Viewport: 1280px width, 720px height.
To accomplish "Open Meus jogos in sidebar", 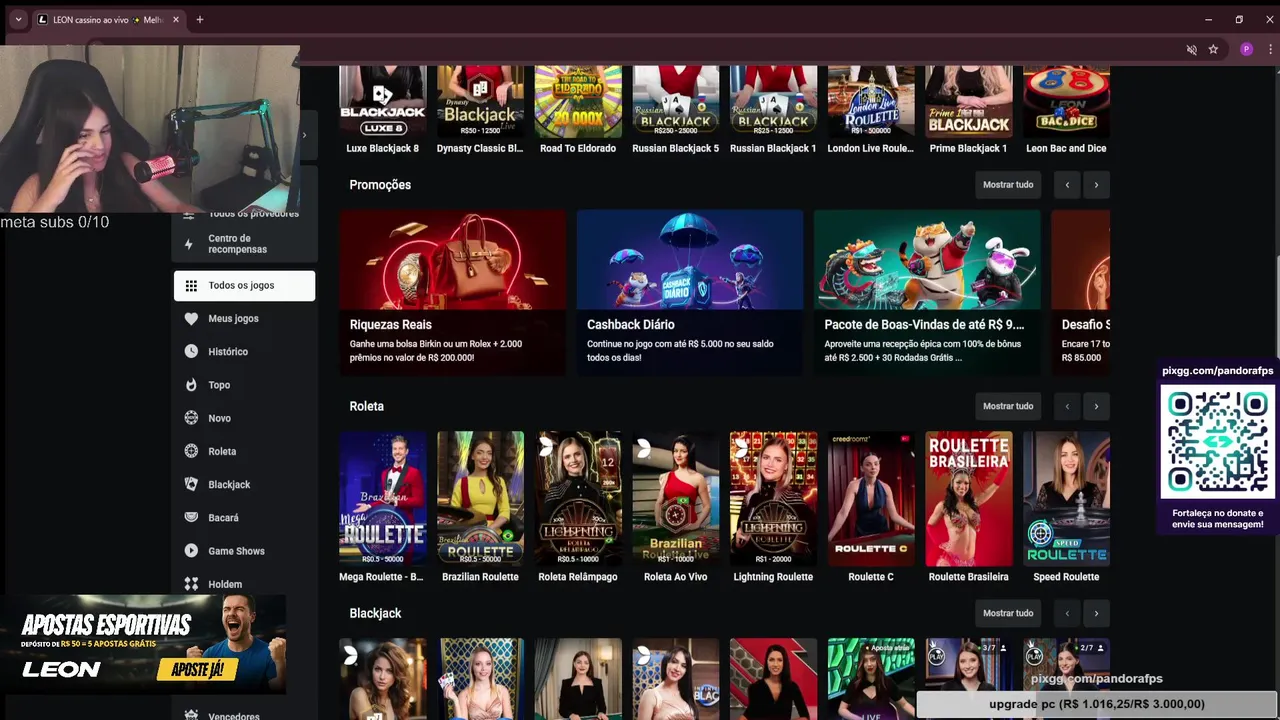I will (x=244, y=319).
